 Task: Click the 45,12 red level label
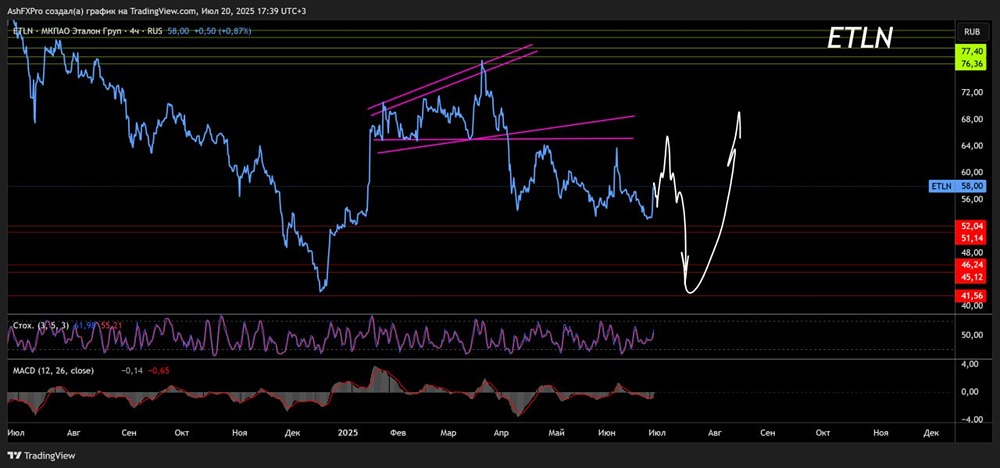(971, 276)
